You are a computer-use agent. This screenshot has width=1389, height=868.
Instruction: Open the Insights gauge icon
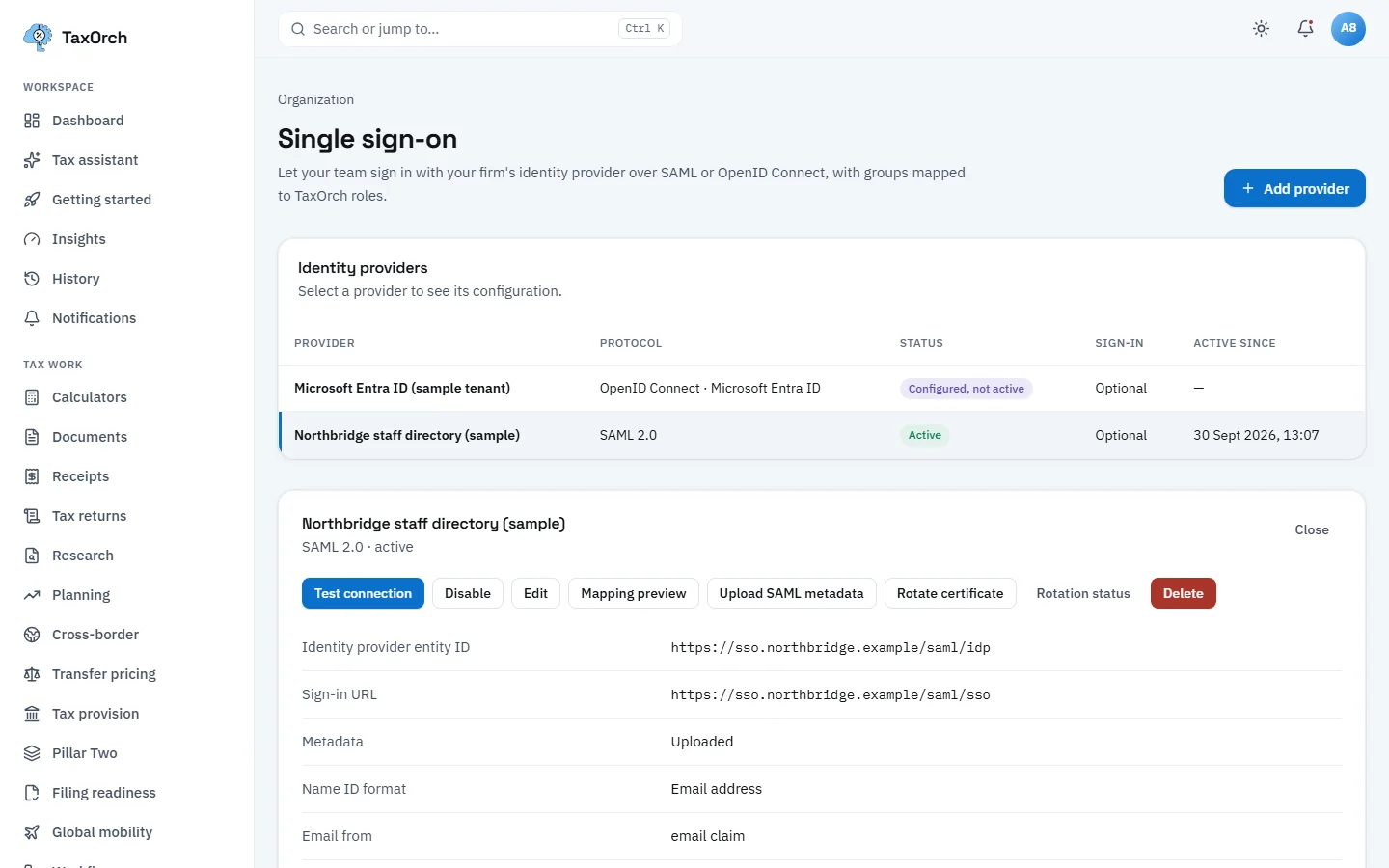coord(32,239)
